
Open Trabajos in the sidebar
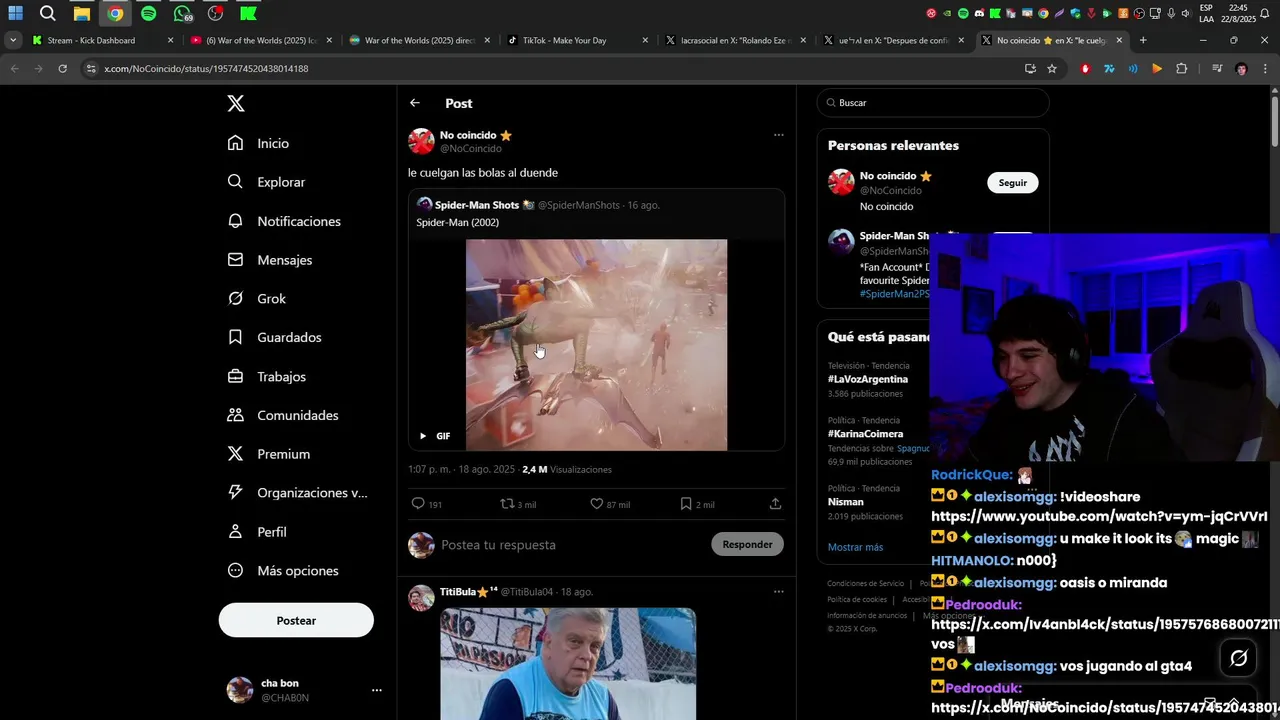(267, 376)
